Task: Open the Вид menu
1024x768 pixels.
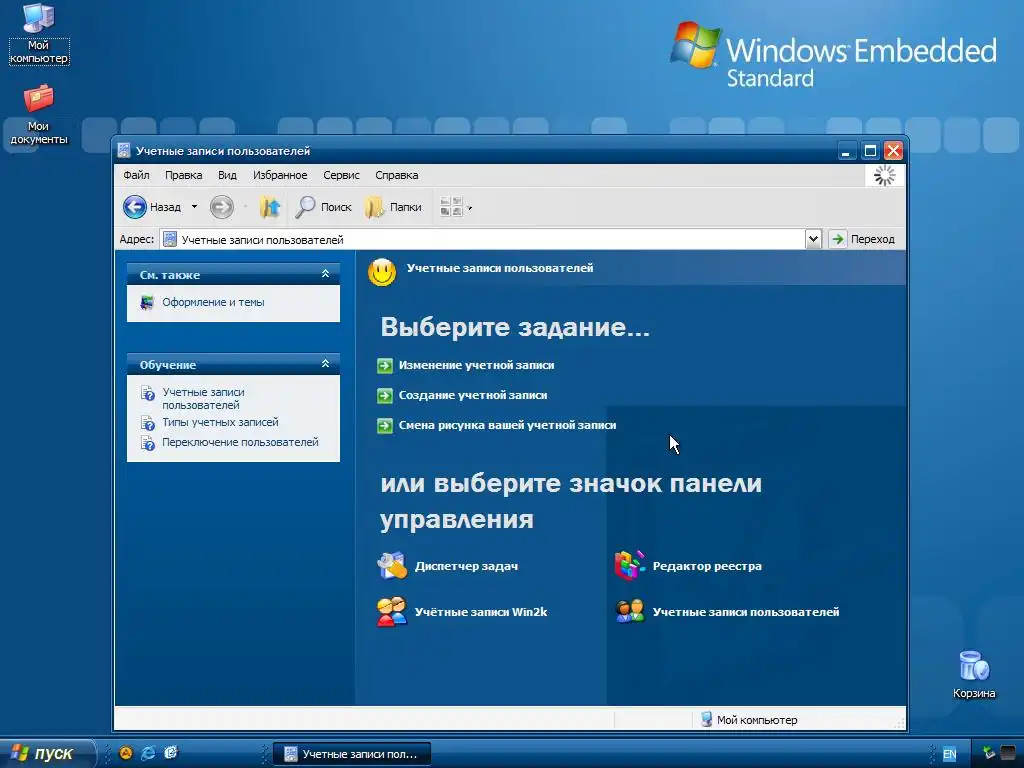Action: click(227, 175)
